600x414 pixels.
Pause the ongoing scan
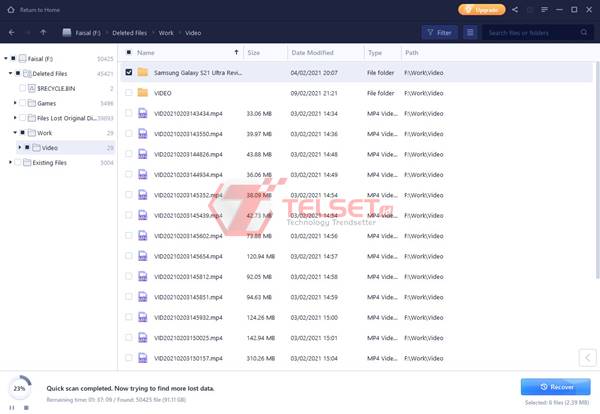pos(12,407)
